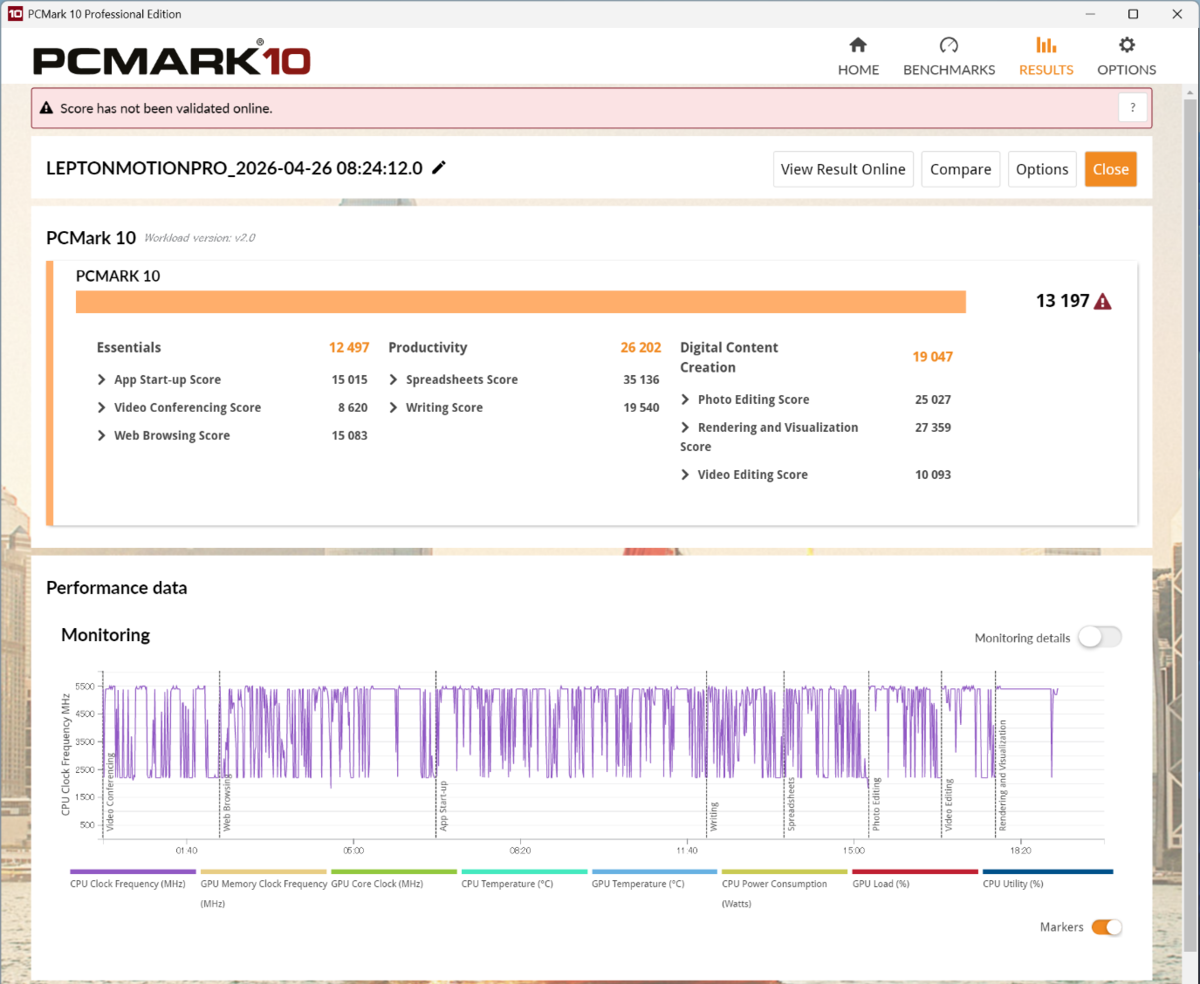Toggle GPU Core Clock legend swatch
This screenshot has height=984, width=1200.
[x=394, y=872]
